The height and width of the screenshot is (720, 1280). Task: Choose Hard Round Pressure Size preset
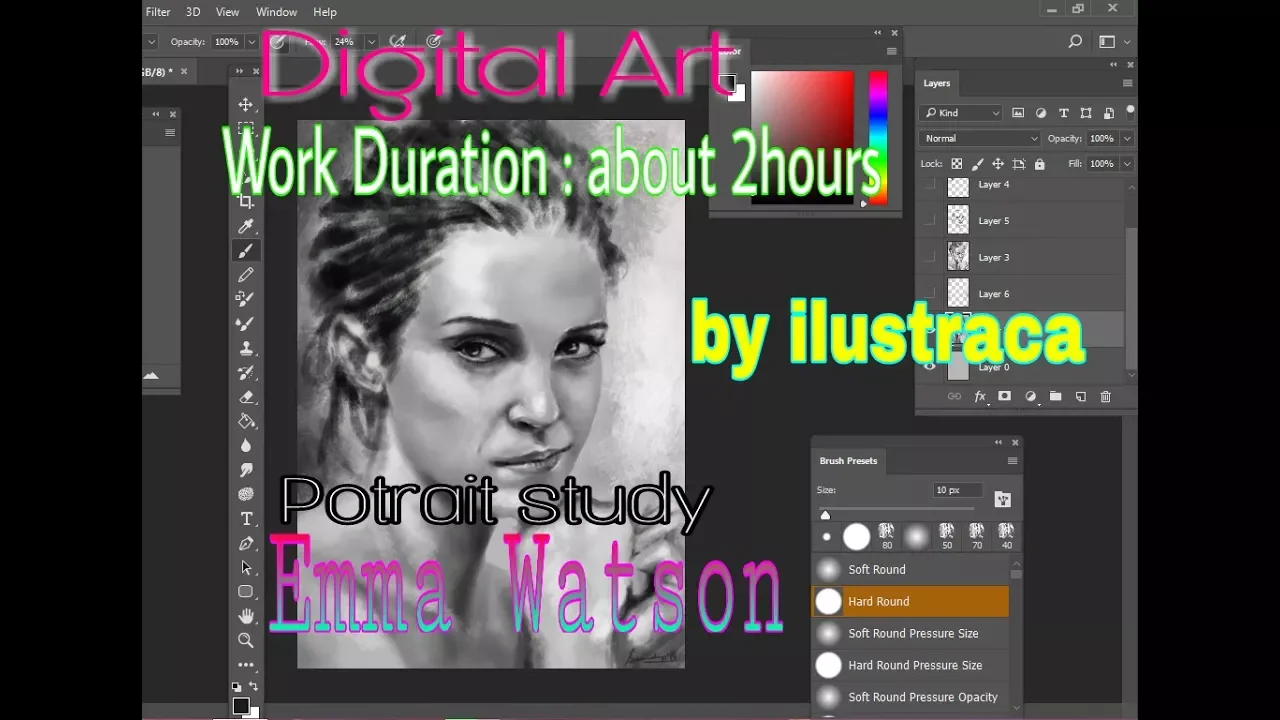(x=910, y=665)
